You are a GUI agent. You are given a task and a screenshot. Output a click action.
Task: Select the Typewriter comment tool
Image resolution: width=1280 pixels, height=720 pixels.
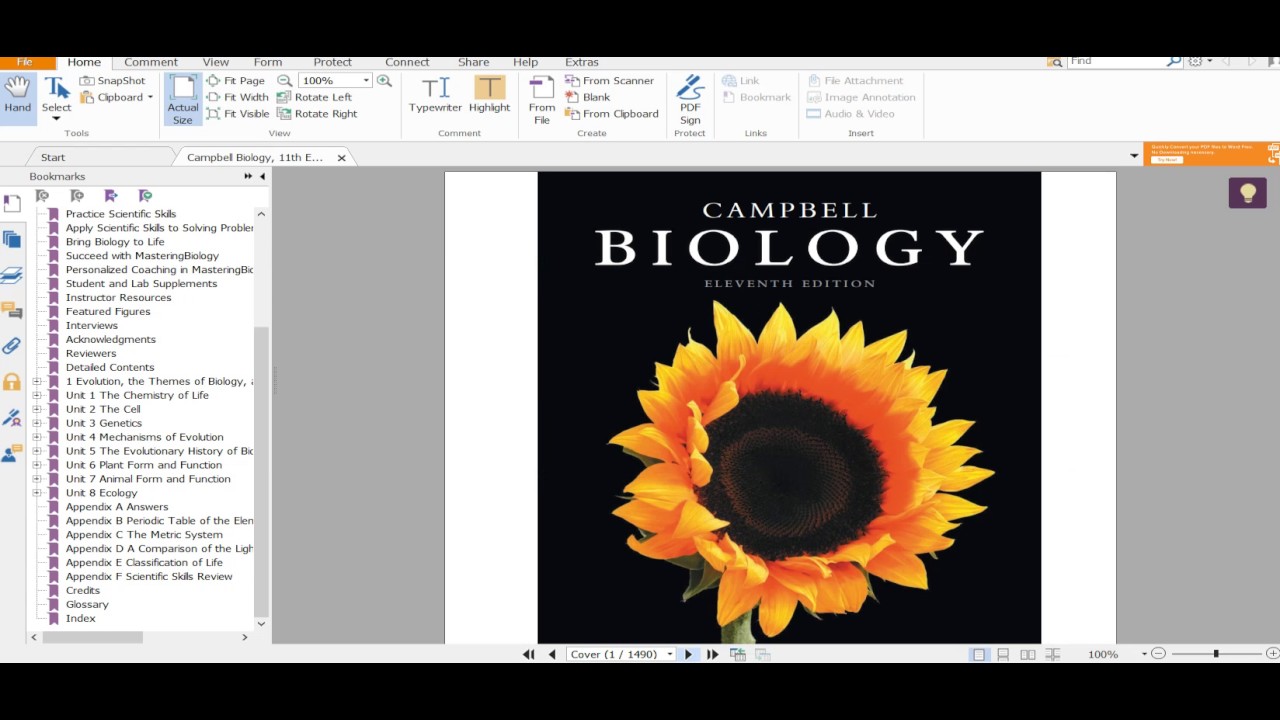pyautogui.click(x=435, y=95)
